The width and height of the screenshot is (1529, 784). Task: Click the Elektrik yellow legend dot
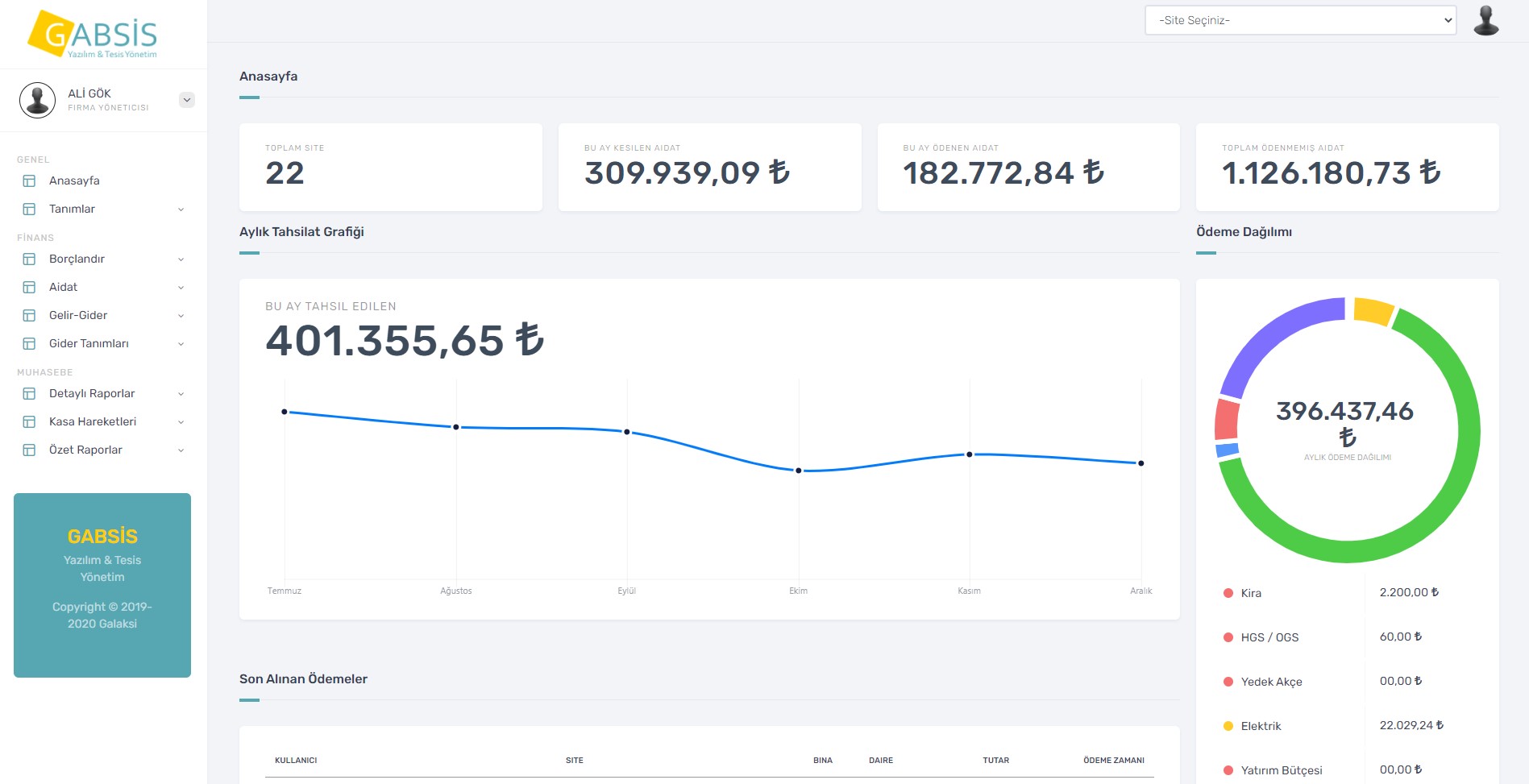click(1228, 726)
